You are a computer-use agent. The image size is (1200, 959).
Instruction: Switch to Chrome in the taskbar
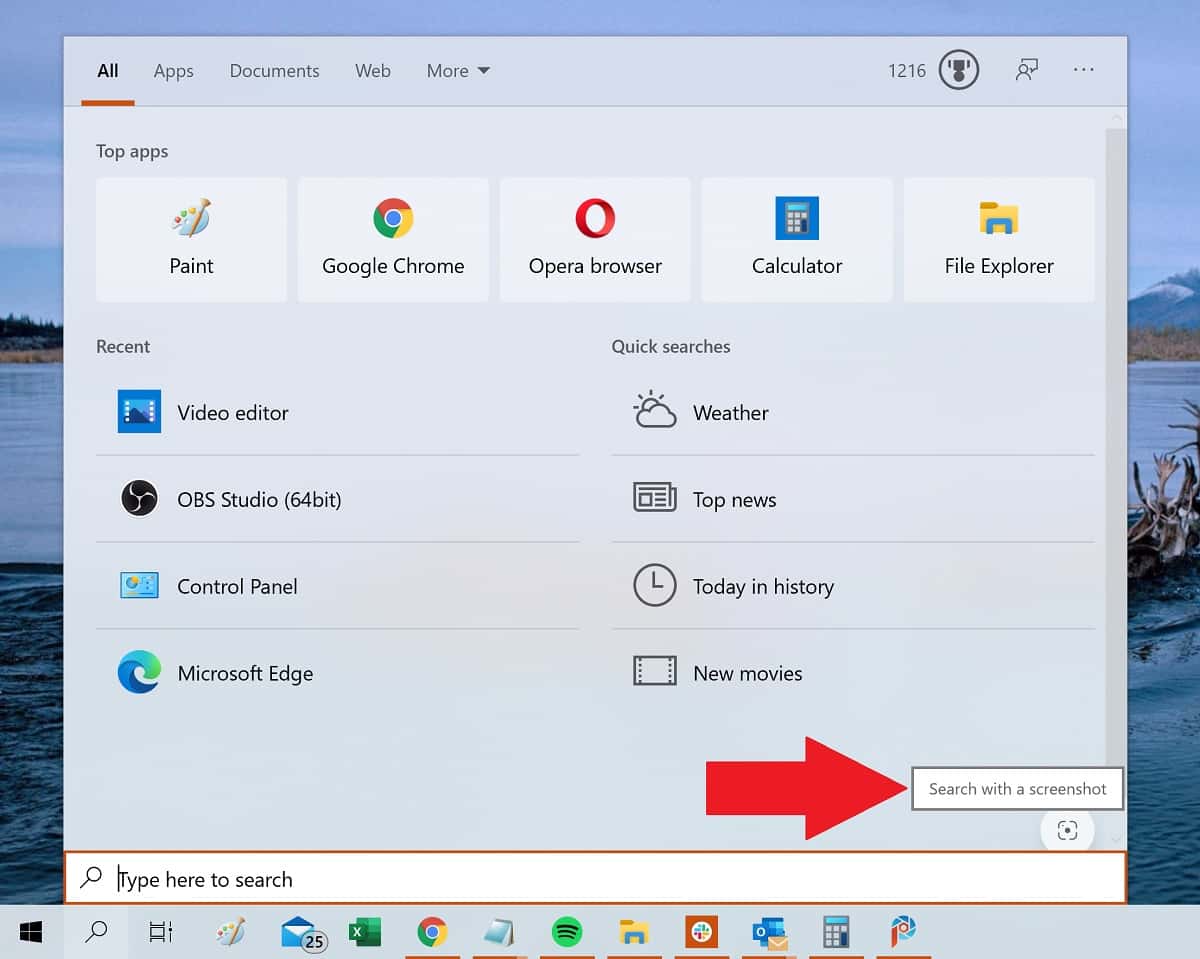432,932
